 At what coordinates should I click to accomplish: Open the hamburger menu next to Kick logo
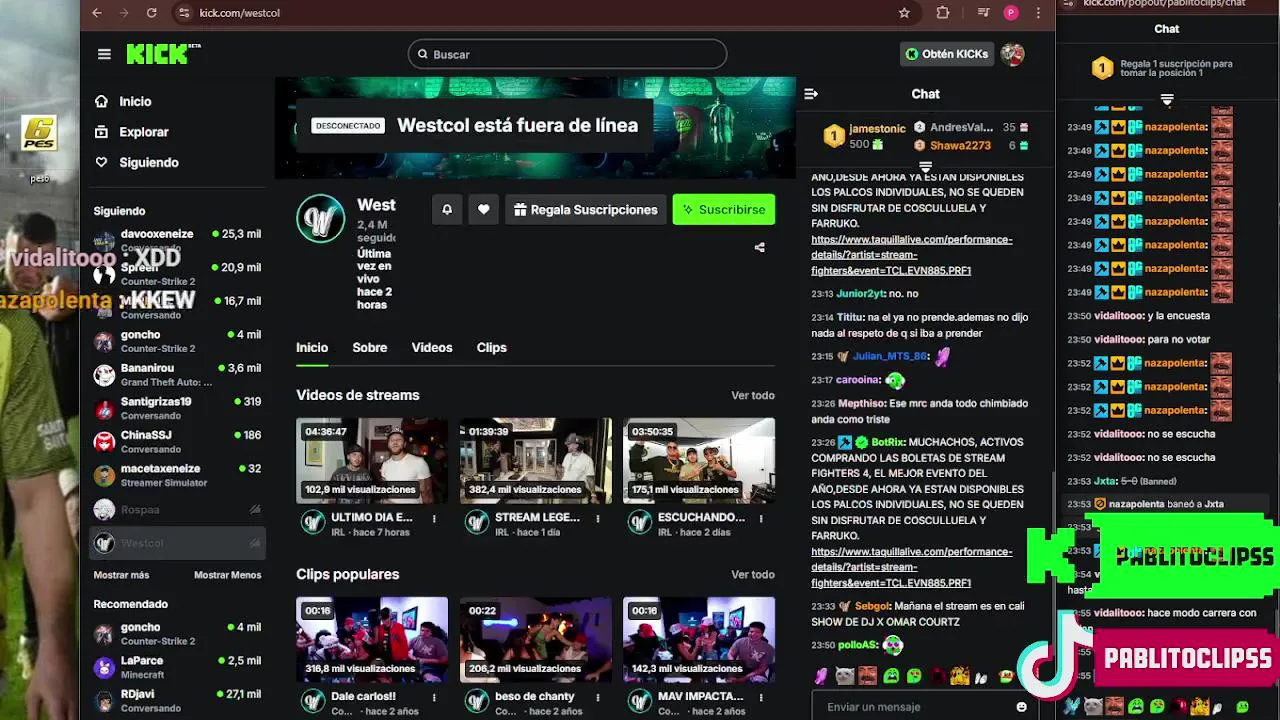coord(104,54)
